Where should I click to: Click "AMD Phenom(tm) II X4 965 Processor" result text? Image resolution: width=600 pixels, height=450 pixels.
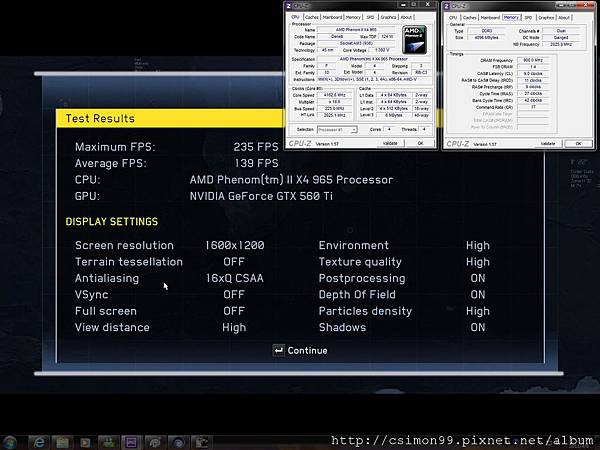[292, 180]
